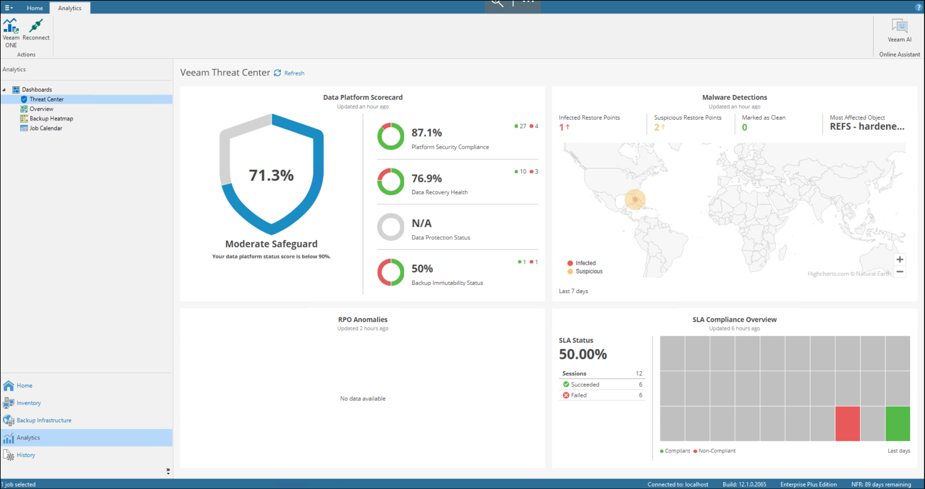925x489 pixels.
Task: Click the SLA Status 50.00% value
Action: [x=583, y=354]
